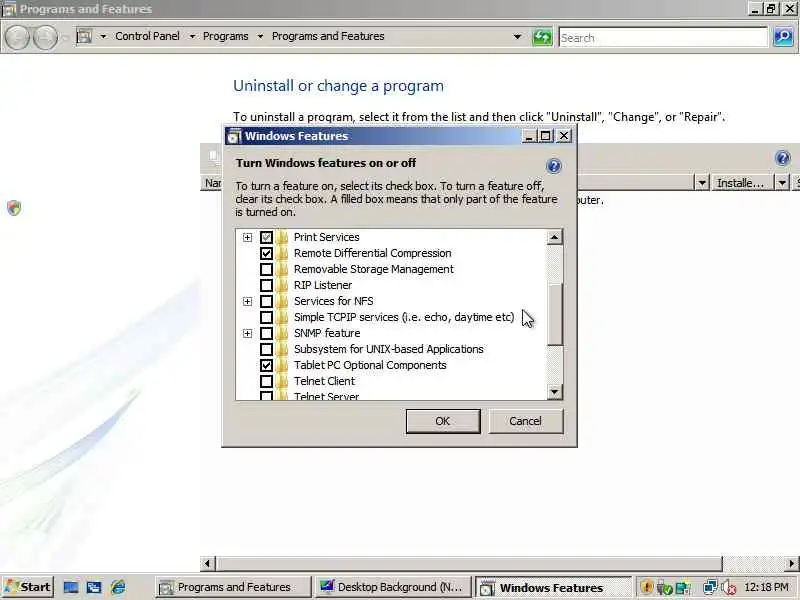Select the Telnet Server list item

coord(327,396)
